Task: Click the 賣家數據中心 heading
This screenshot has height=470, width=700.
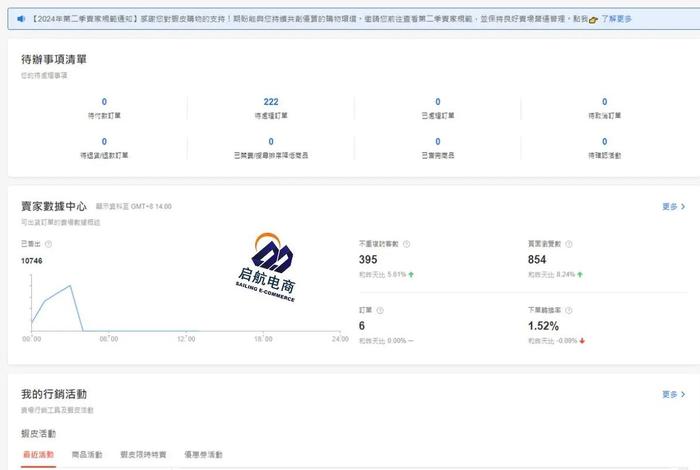Action: click(x=54, y=206)
